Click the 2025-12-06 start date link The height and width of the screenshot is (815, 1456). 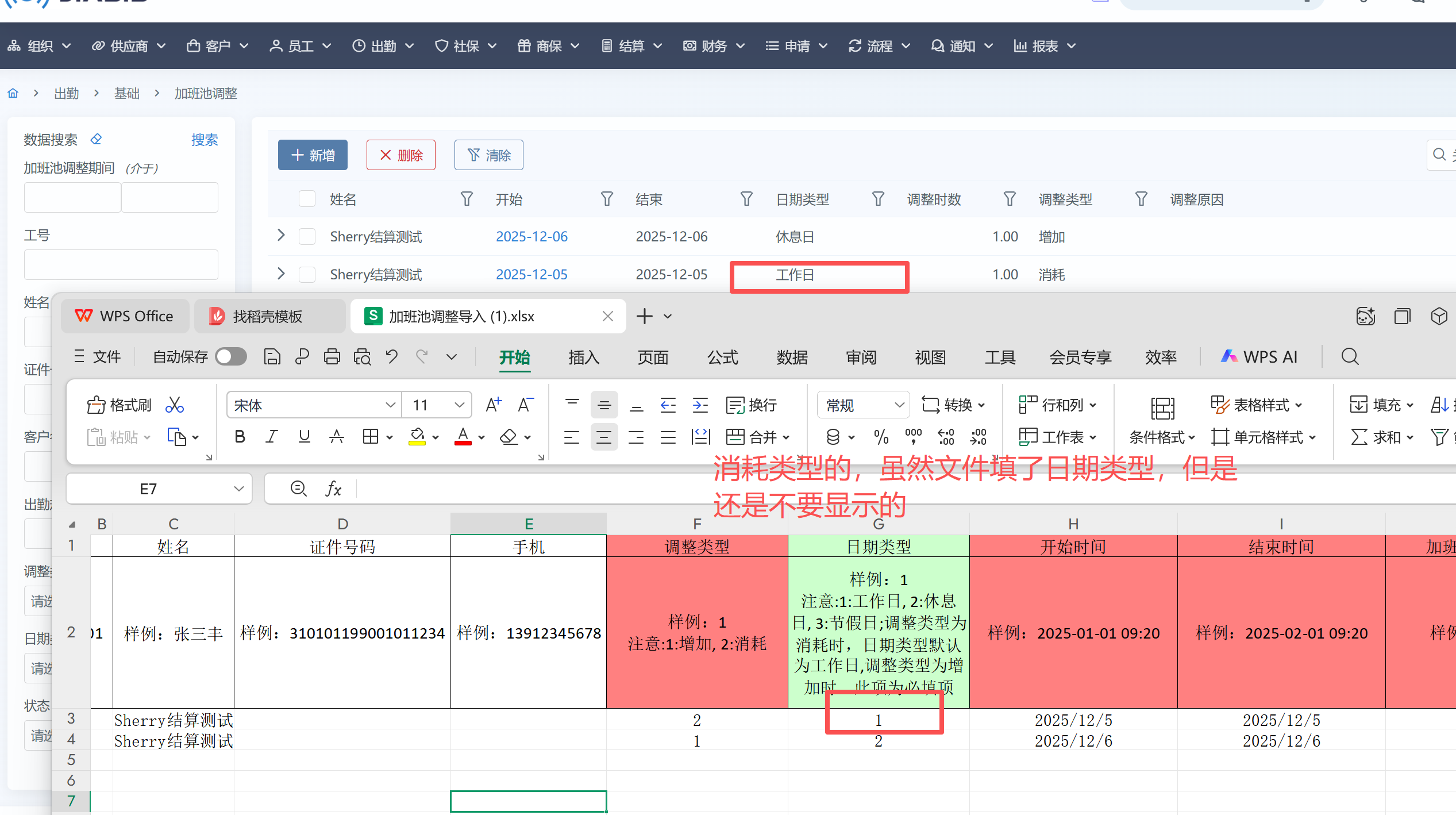point(531,236)
